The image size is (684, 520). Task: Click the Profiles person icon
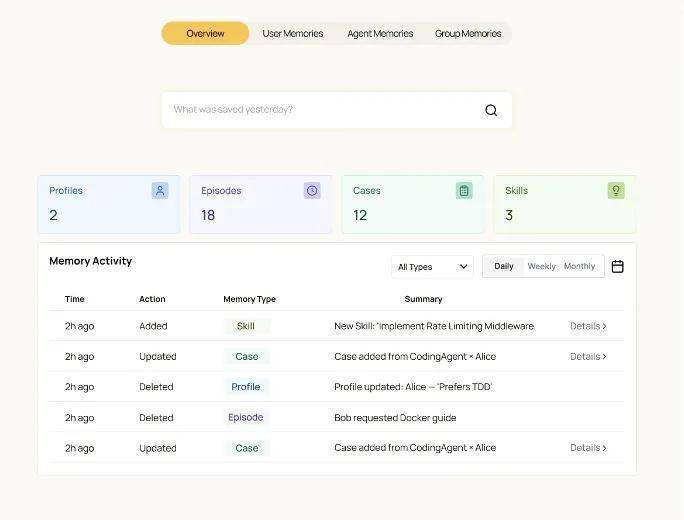tap(160, 190)
